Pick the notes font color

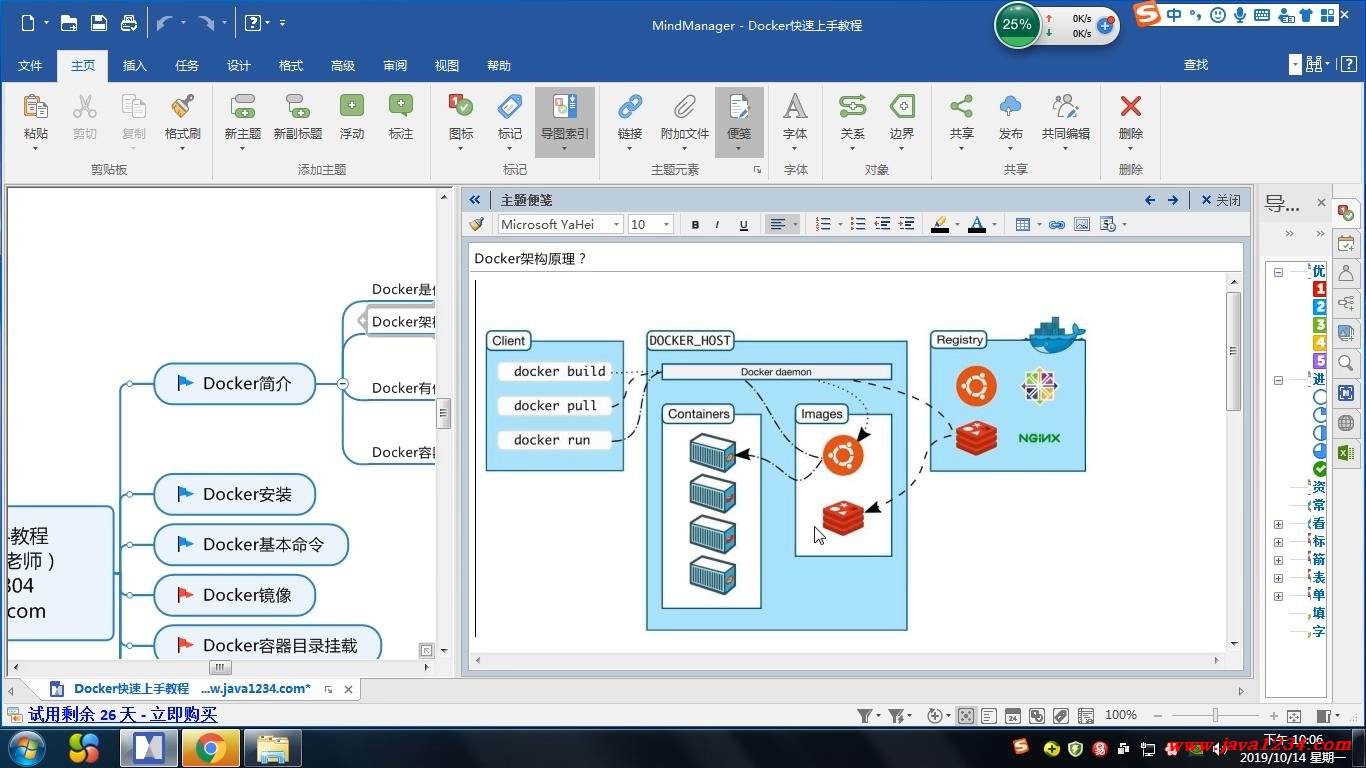[x=977, y=225]
